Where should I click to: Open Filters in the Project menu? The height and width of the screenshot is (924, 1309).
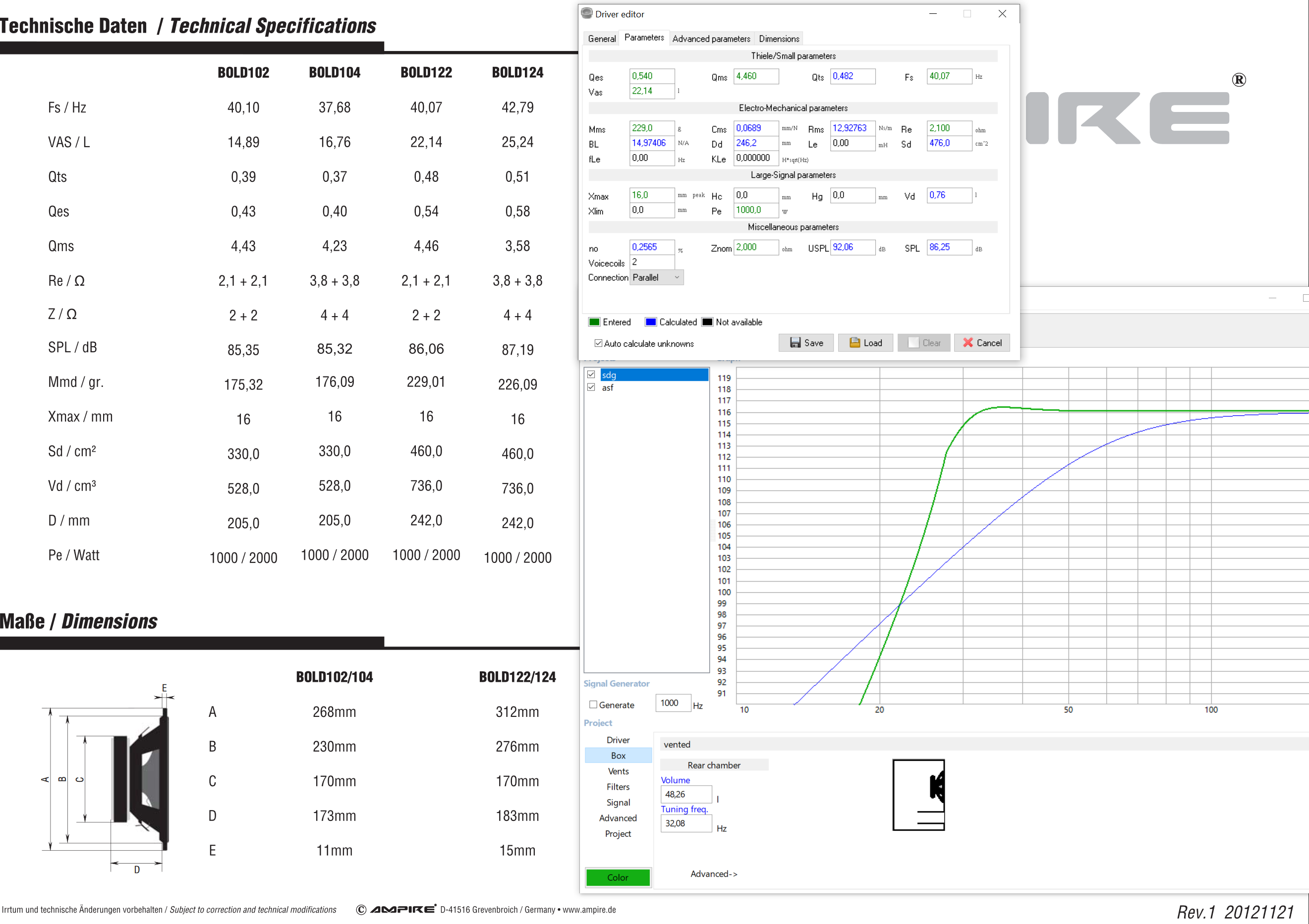point(618,787)
